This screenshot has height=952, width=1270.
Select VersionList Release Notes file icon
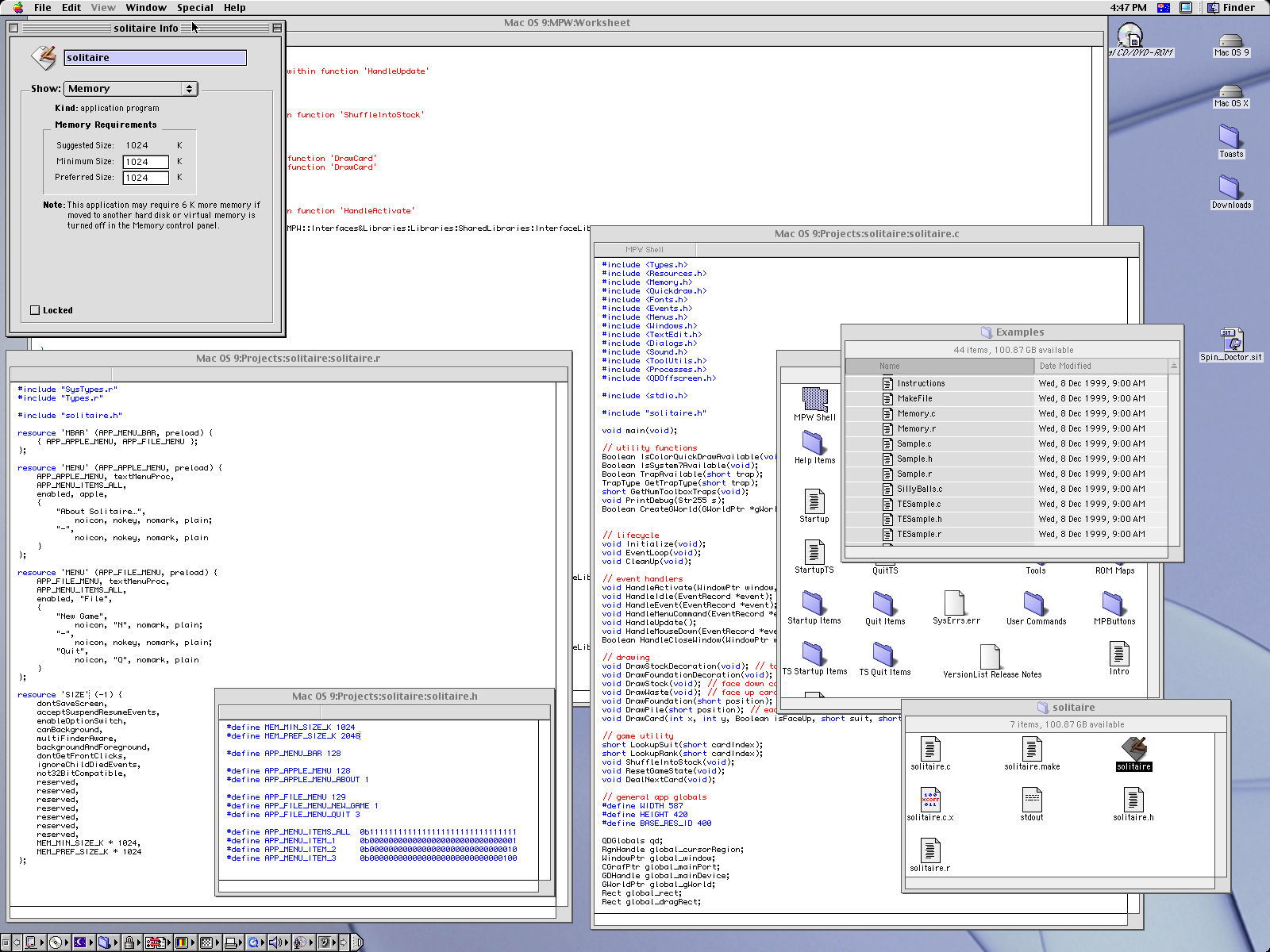pos(991,657)
